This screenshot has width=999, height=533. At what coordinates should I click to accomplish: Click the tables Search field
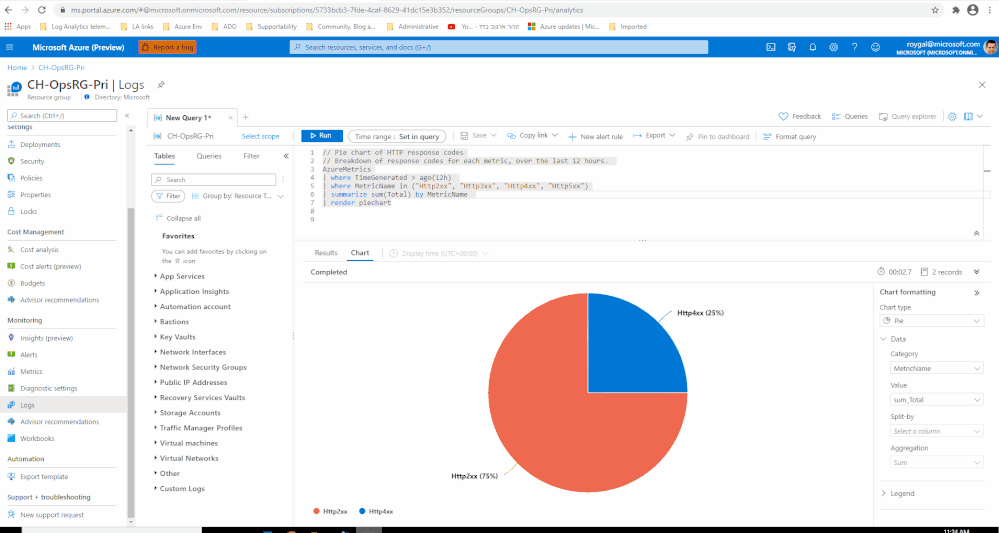(x=213, y=180)
